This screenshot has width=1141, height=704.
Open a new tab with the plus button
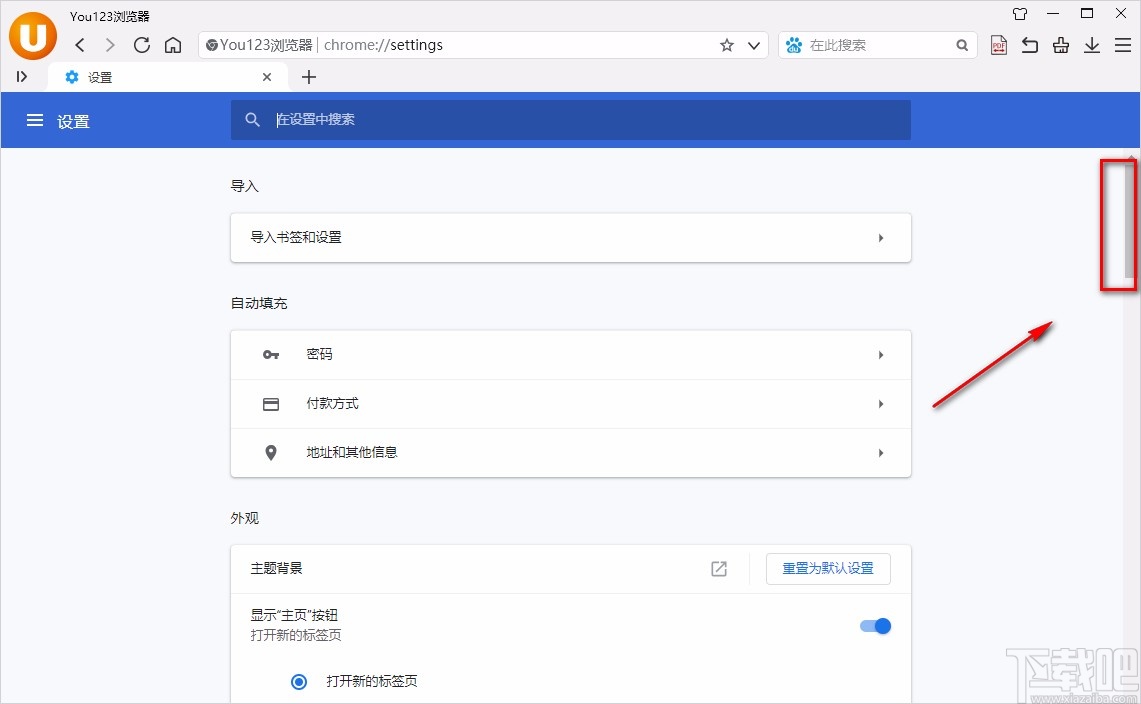click(x=309, y=77)
